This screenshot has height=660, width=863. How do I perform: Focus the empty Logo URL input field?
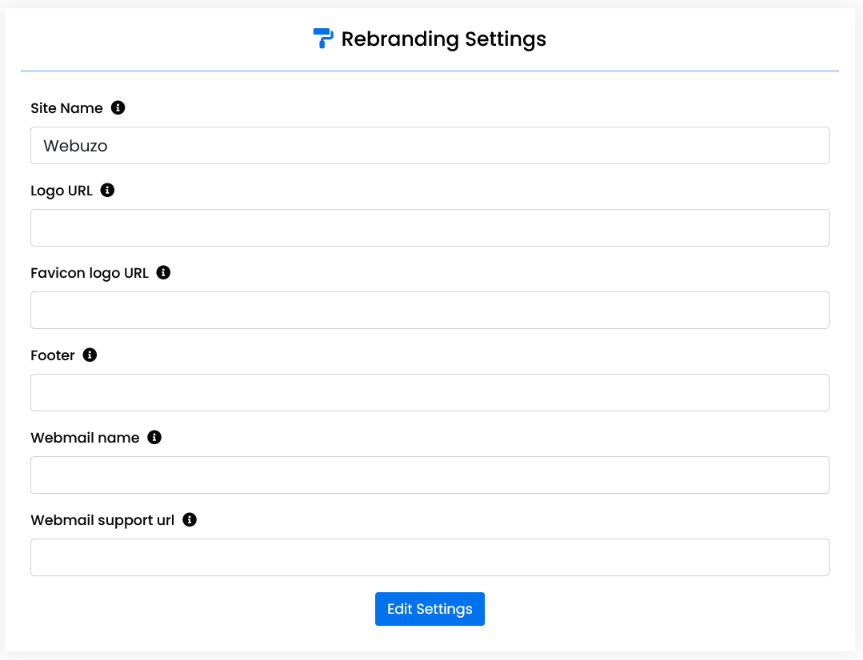point(429,228)
